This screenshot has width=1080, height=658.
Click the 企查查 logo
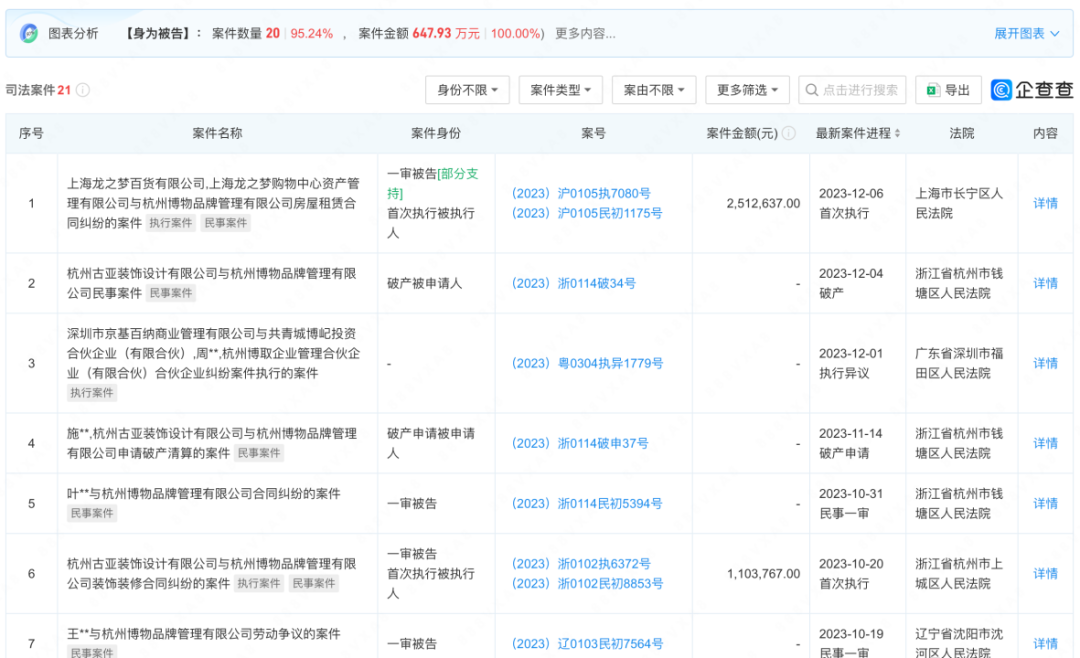coord(1032,90)
